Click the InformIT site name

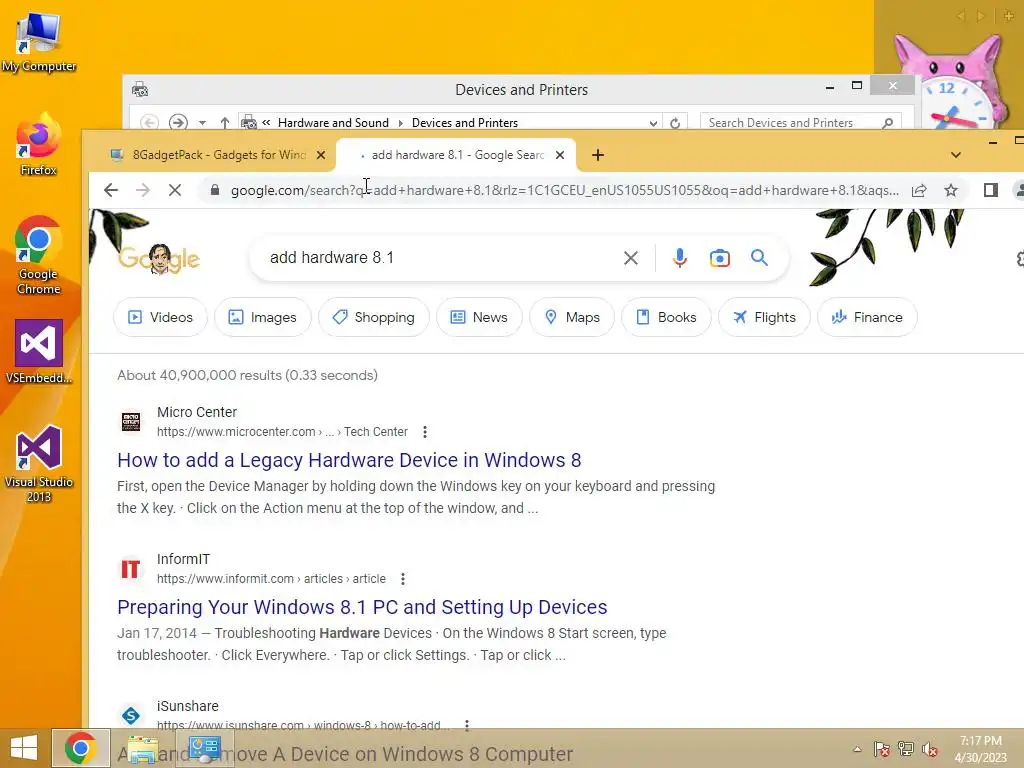coord(184,559)
